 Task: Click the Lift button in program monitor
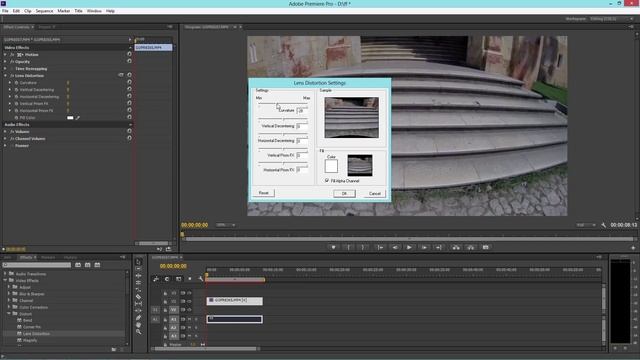pyautogui.click(x=456, y=247)
